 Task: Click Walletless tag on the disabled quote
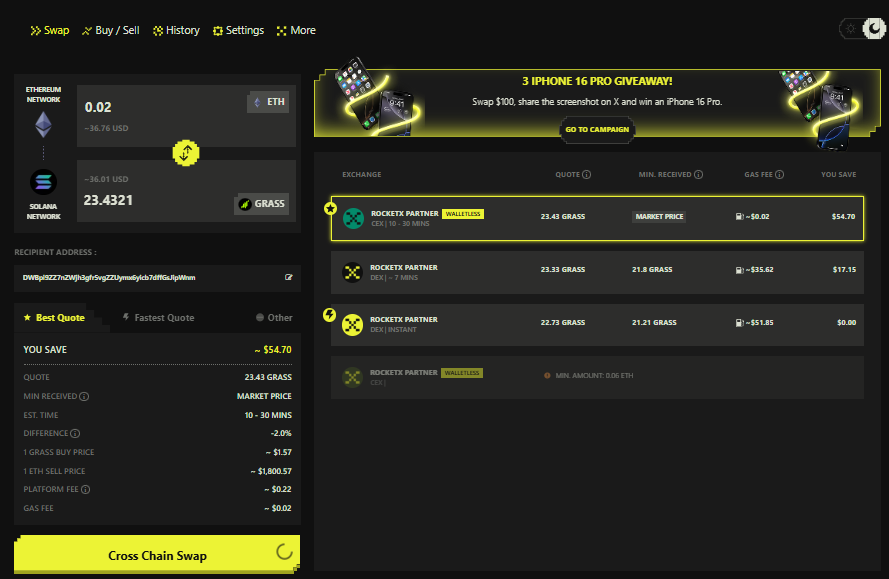pos(462,373)
